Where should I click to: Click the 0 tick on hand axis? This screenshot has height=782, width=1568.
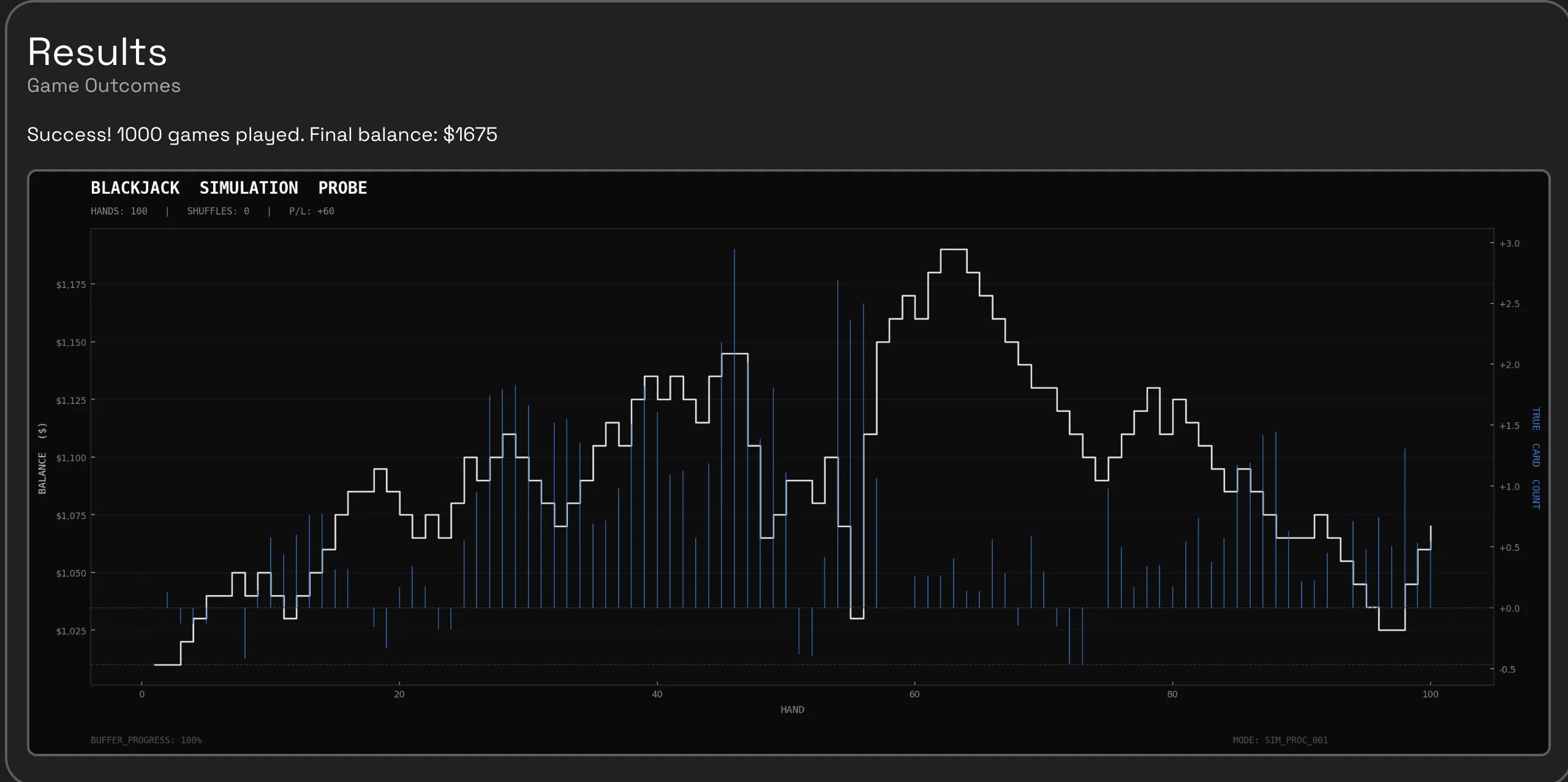pos(141,694)
